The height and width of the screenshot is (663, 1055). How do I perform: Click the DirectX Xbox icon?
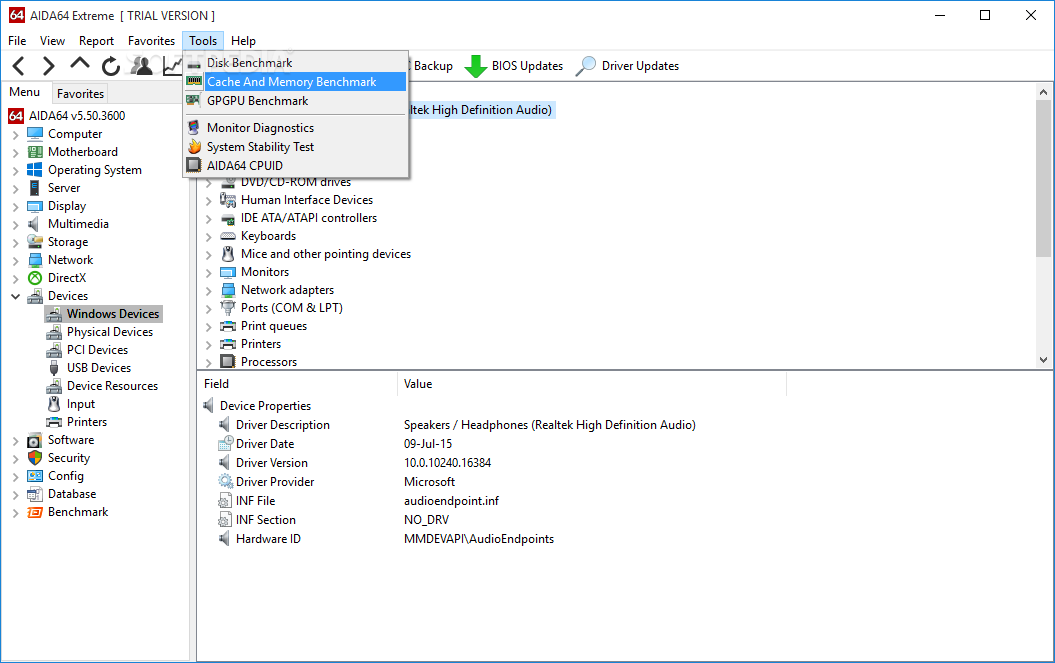coord(35,278)
